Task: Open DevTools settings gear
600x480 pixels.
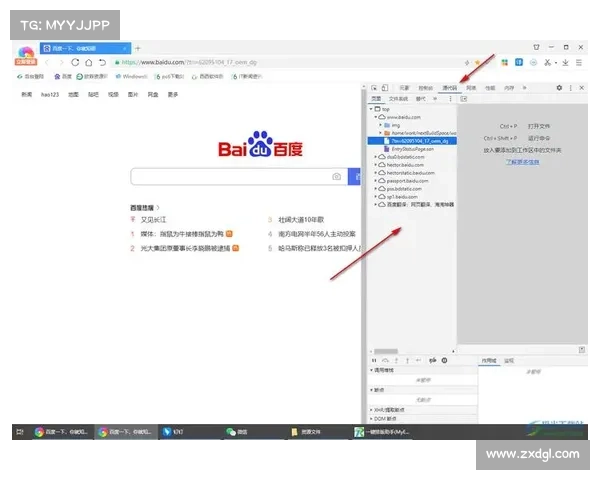Action: tap(559, 88)
